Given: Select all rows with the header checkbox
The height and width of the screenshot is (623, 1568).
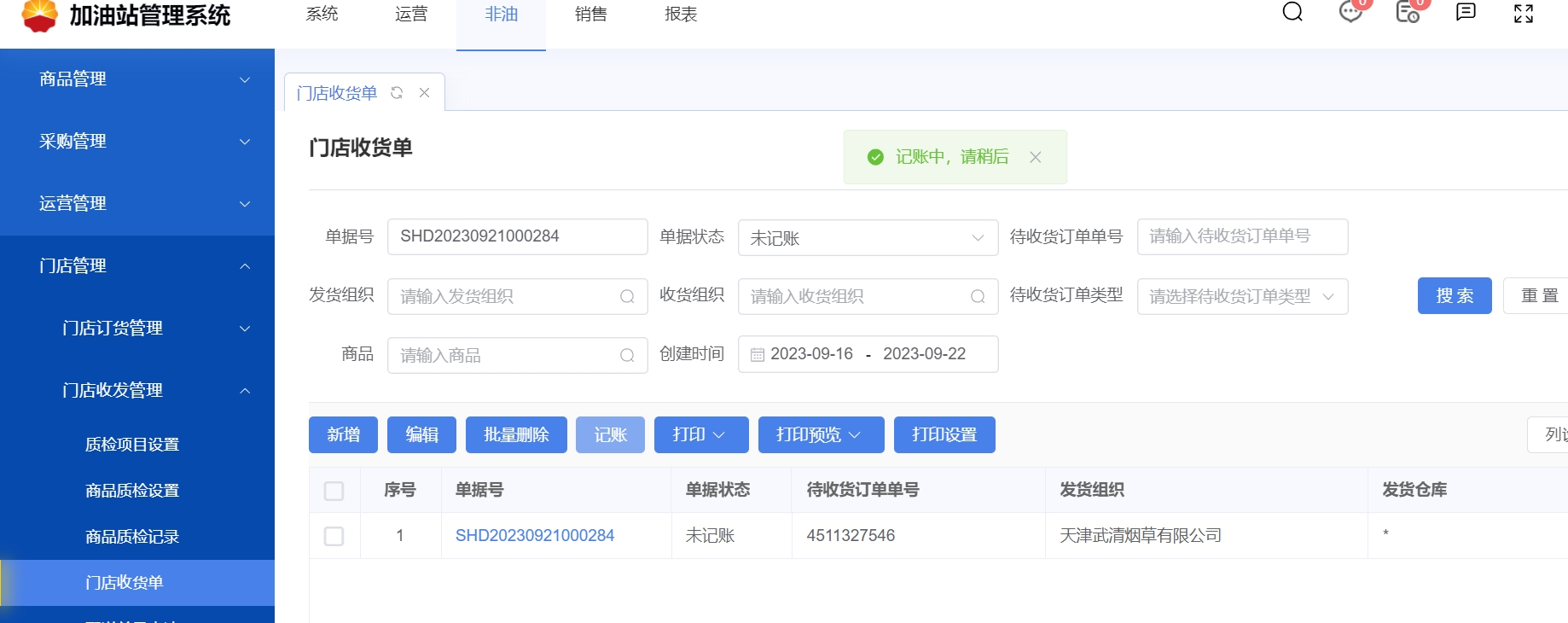Looking at the screenshot, I should [x=334, y=491].
